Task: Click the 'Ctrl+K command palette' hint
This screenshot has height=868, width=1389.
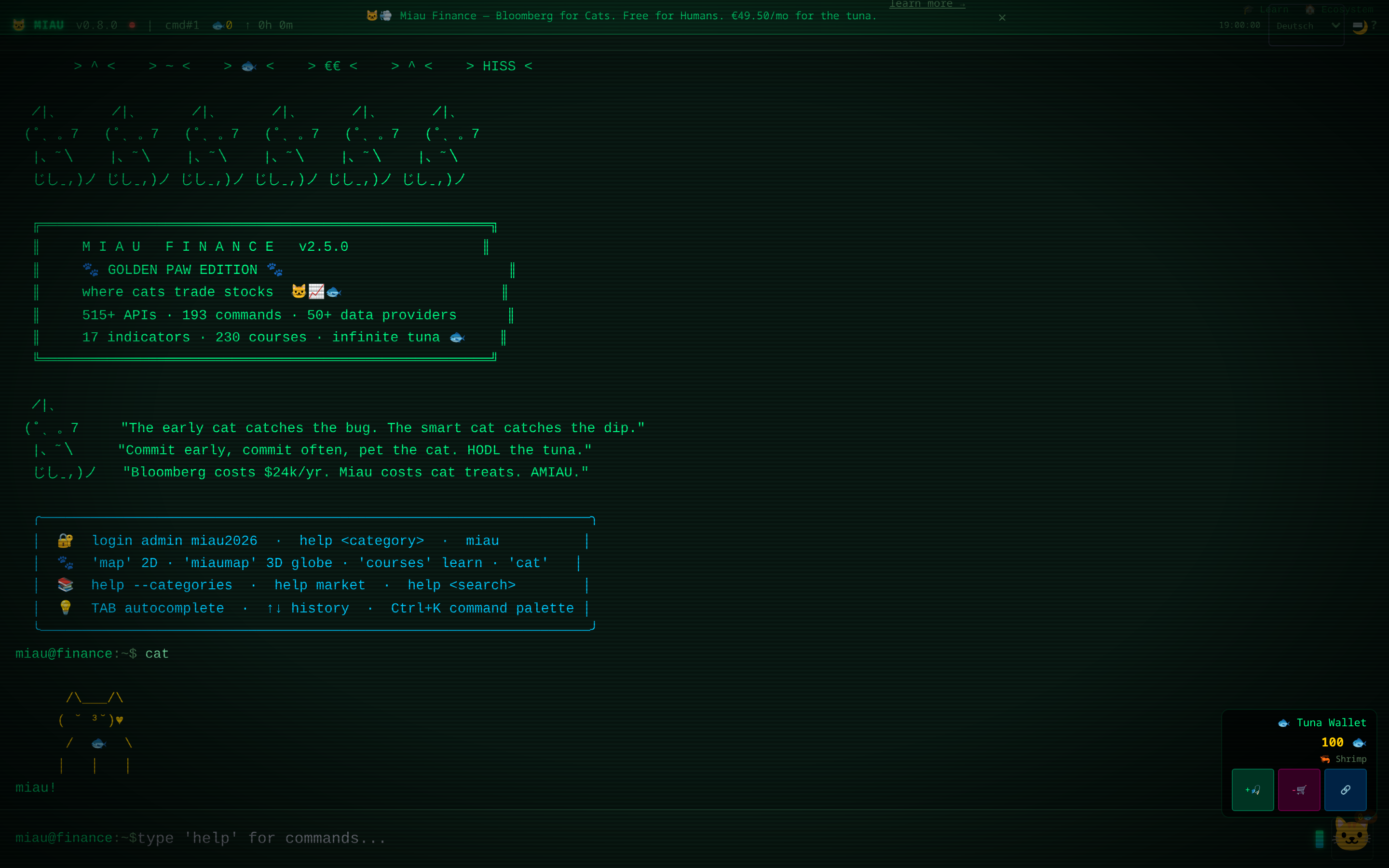Action: coord(482,609)
